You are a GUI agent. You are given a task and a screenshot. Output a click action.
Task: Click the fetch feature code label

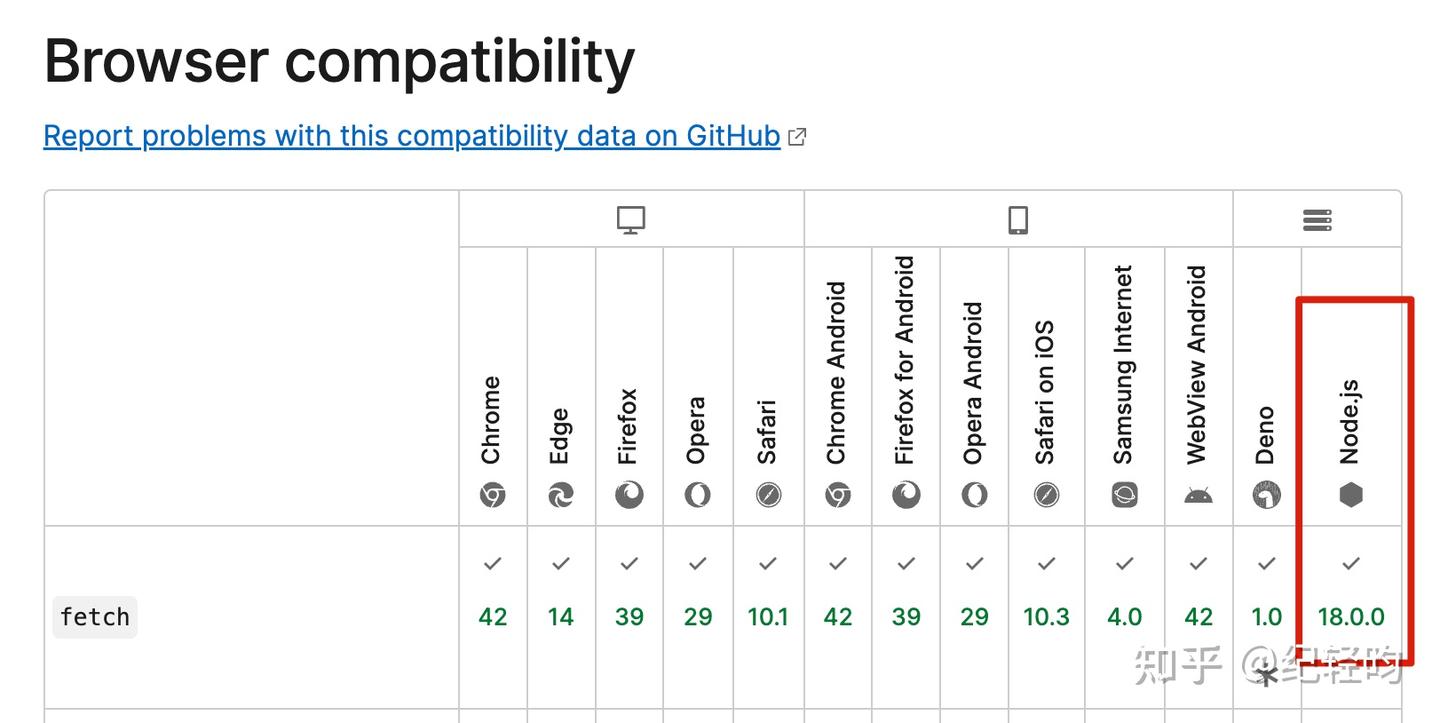click(95, 617)
